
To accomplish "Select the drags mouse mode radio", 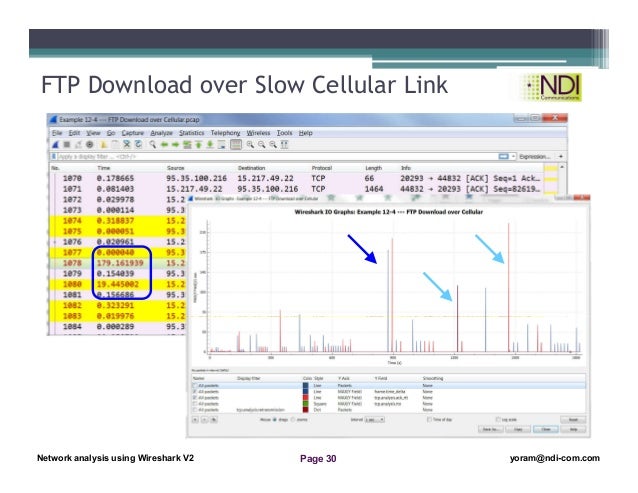I will pos(275,419).
